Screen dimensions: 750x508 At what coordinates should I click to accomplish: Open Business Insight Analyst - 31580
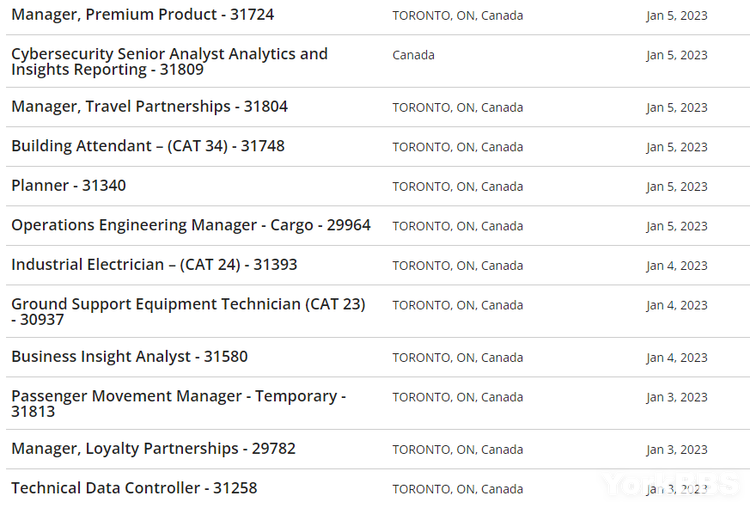tap(129, 357)
